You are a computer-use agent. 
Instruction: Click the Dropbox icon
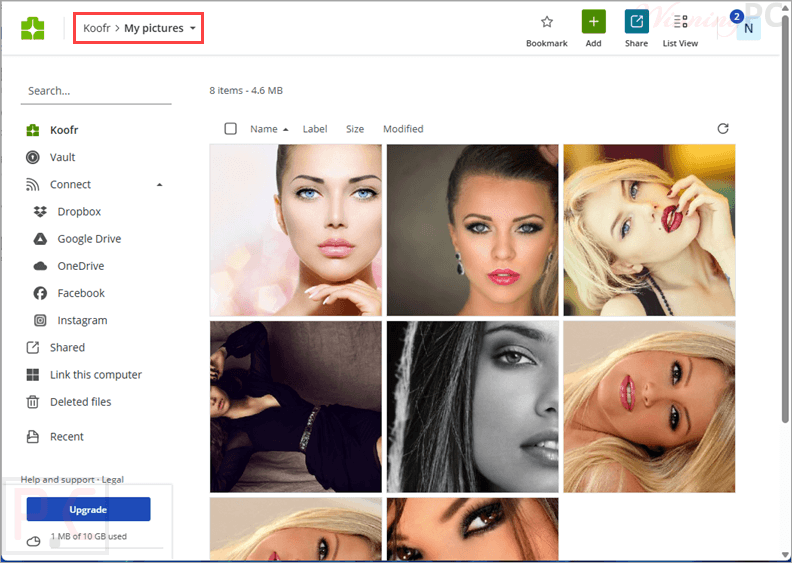(x=40, y=212)
